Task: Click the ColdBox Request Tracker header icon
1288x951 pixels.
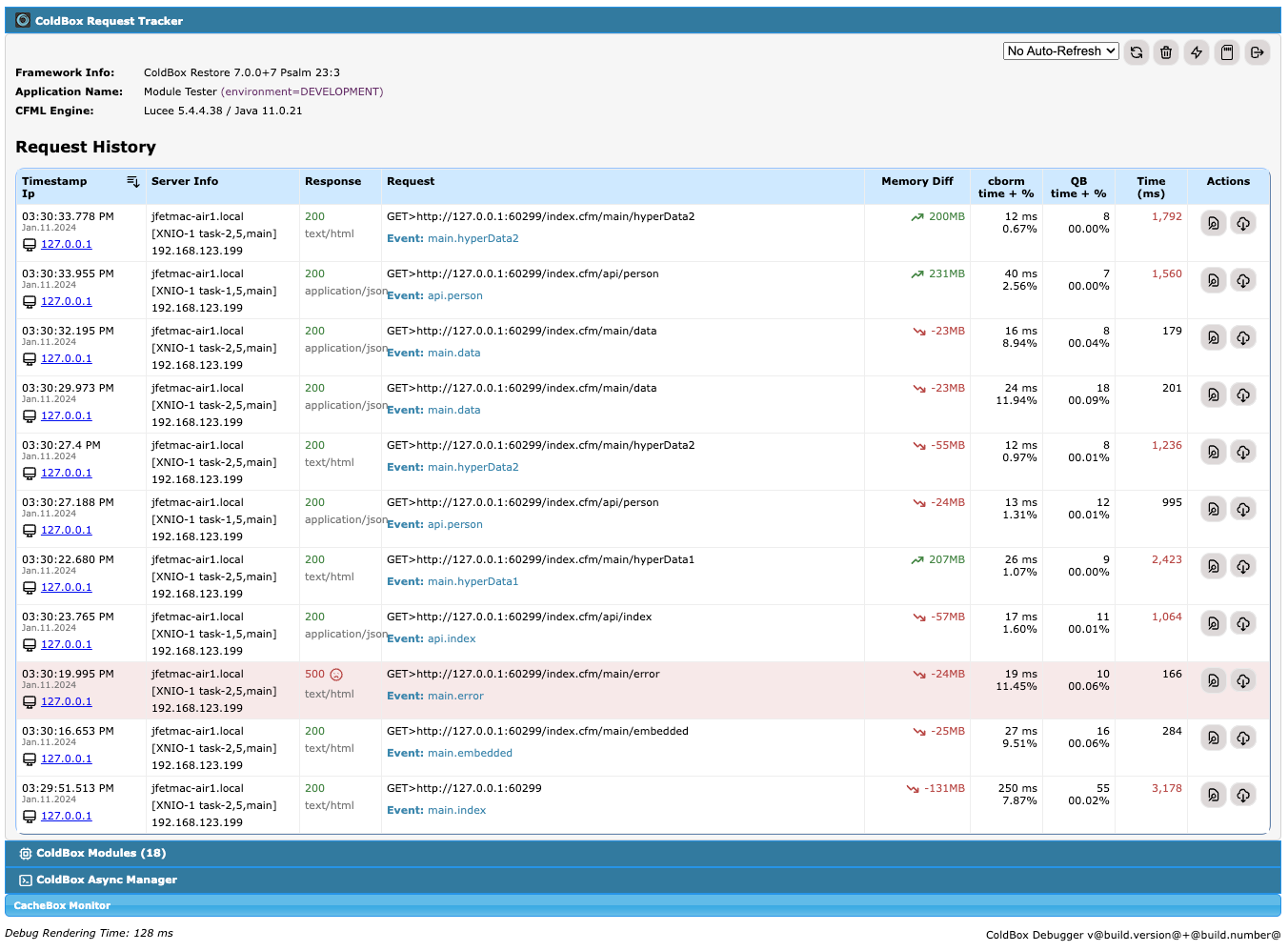Action: (x=23, y=20)
